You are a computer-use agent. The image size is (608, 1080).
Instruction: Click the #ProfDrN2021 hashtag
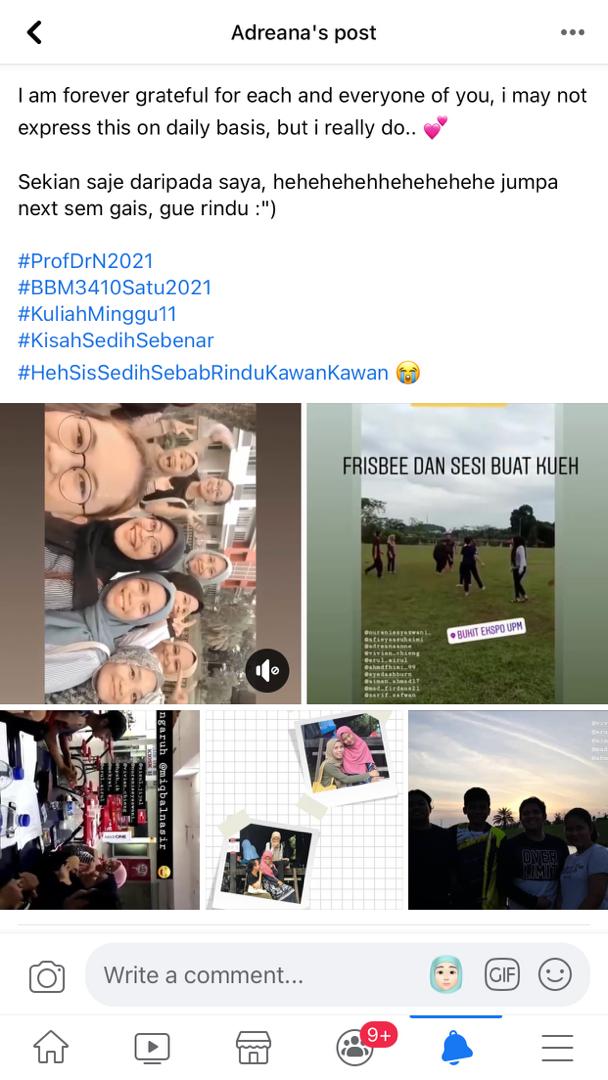(x=85, y=261)
